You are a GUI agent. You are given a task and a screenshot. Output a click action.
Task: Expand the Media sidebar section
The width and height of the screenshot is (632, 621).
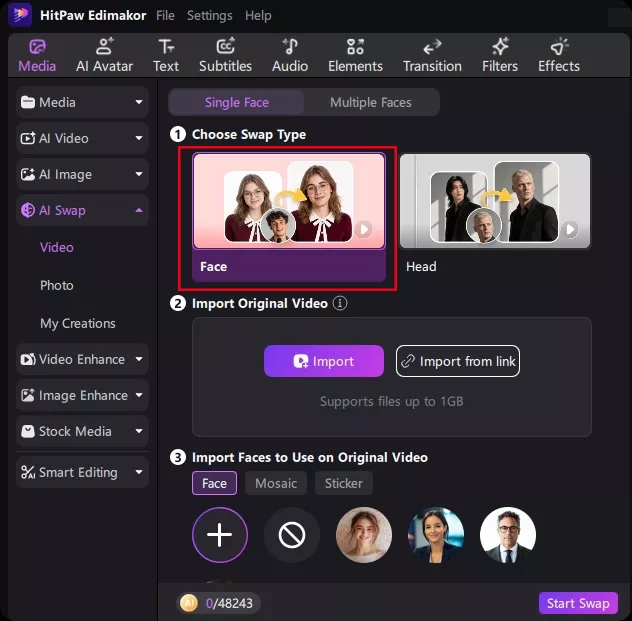(82, 102)
